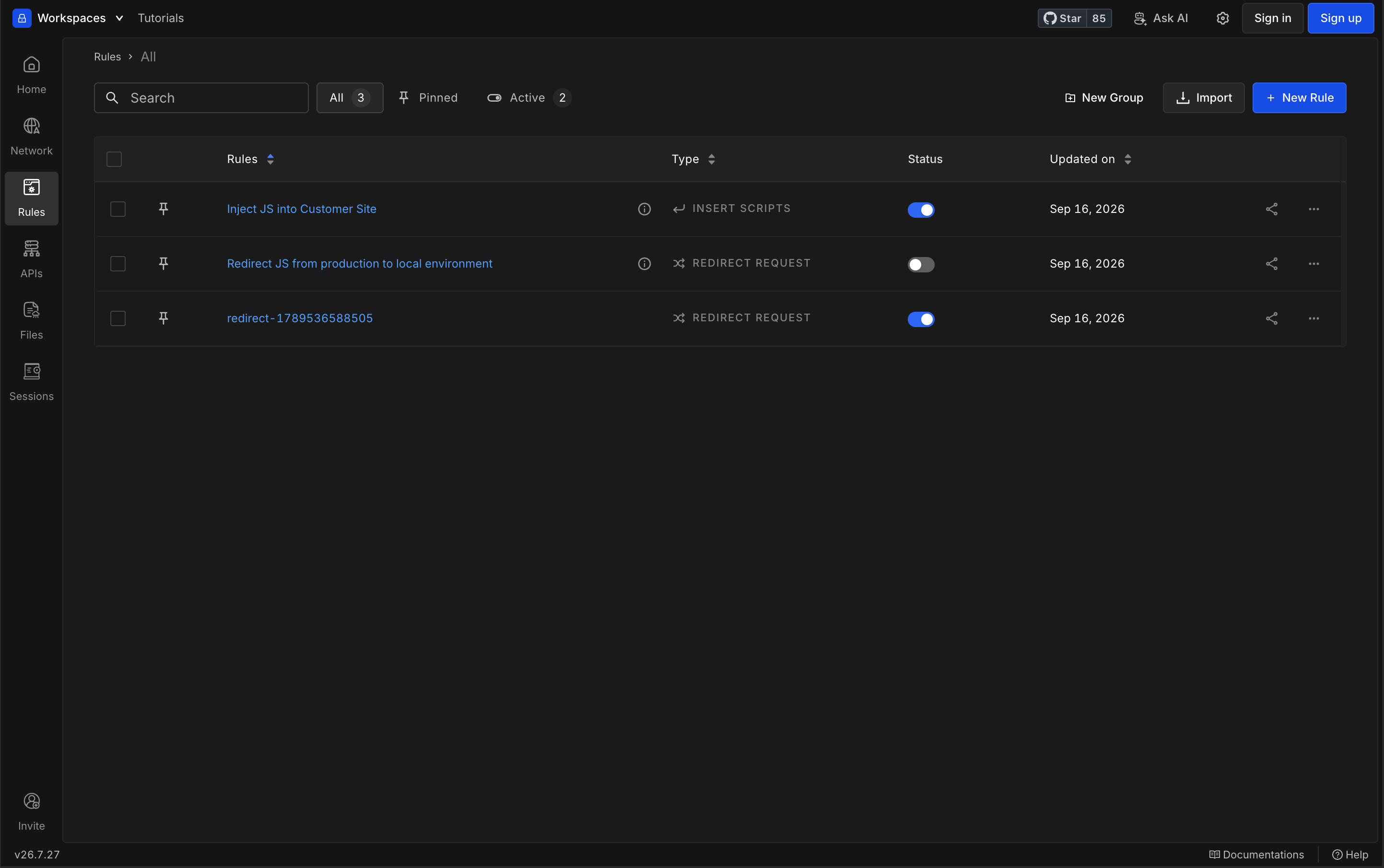Share the redirect-1789536588505 rule
This screenshot has height=868, width=1384.
1271,318
